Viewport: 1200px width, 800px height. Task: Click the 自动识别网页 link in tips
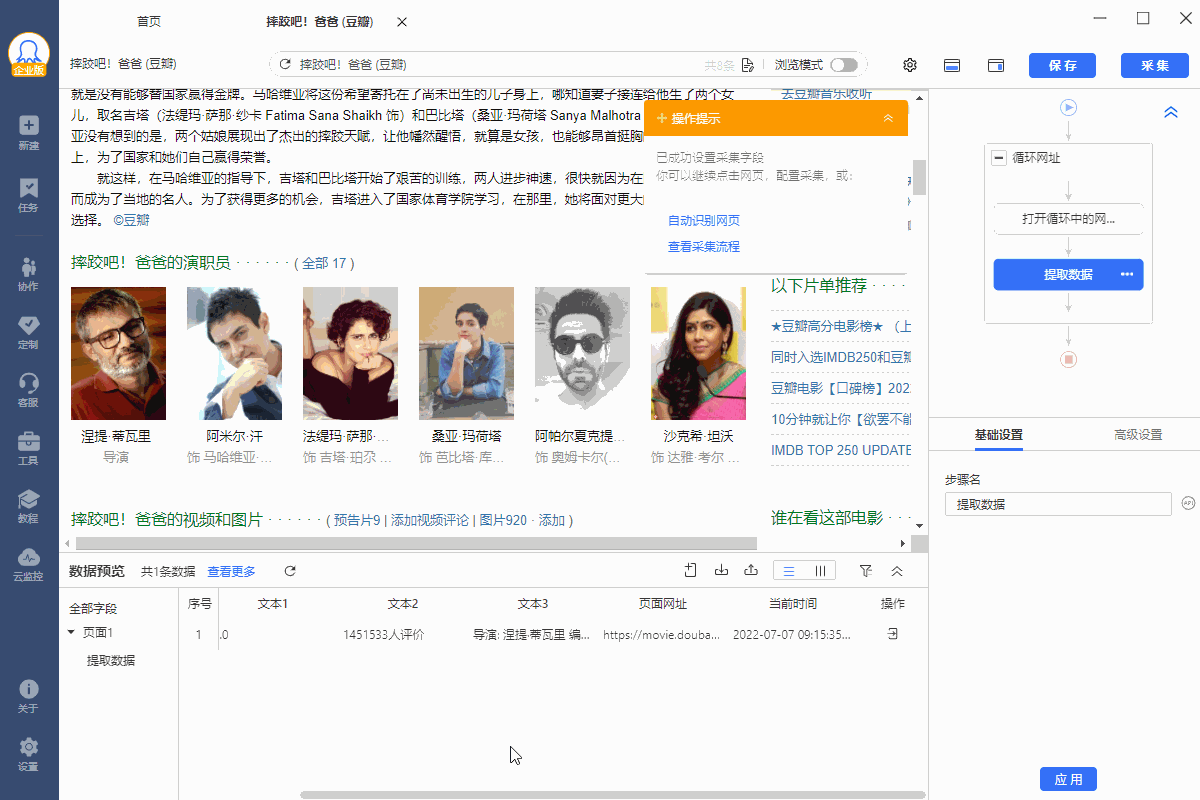(x=704, y=220)
